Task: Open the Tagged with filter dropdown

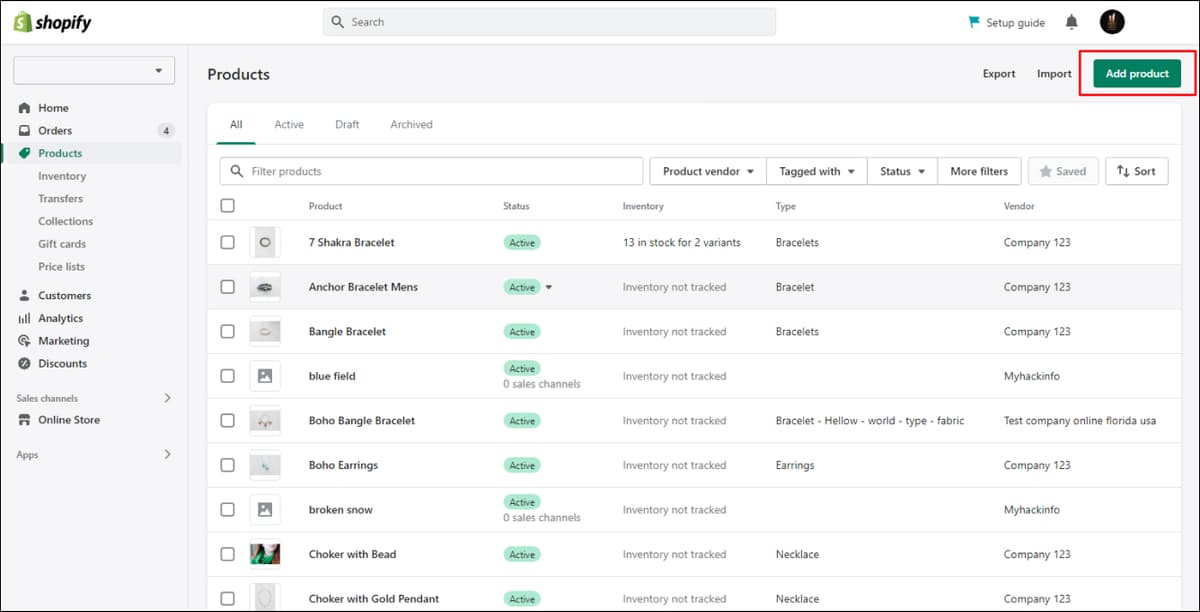Action: pyautogui.click(x=817, y=171)
